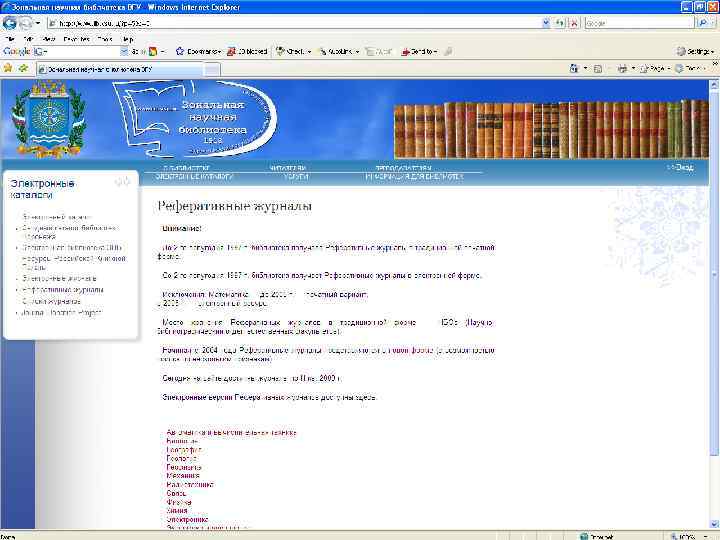This screenshot has width=720, height=540.
Task: Open the Help menu
Action: pyautogui.click(x=128, y=39)
